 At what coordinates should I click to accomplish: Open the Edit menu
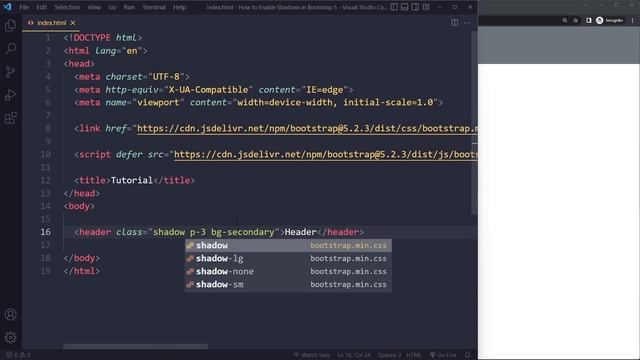click(x=42, y=7)
